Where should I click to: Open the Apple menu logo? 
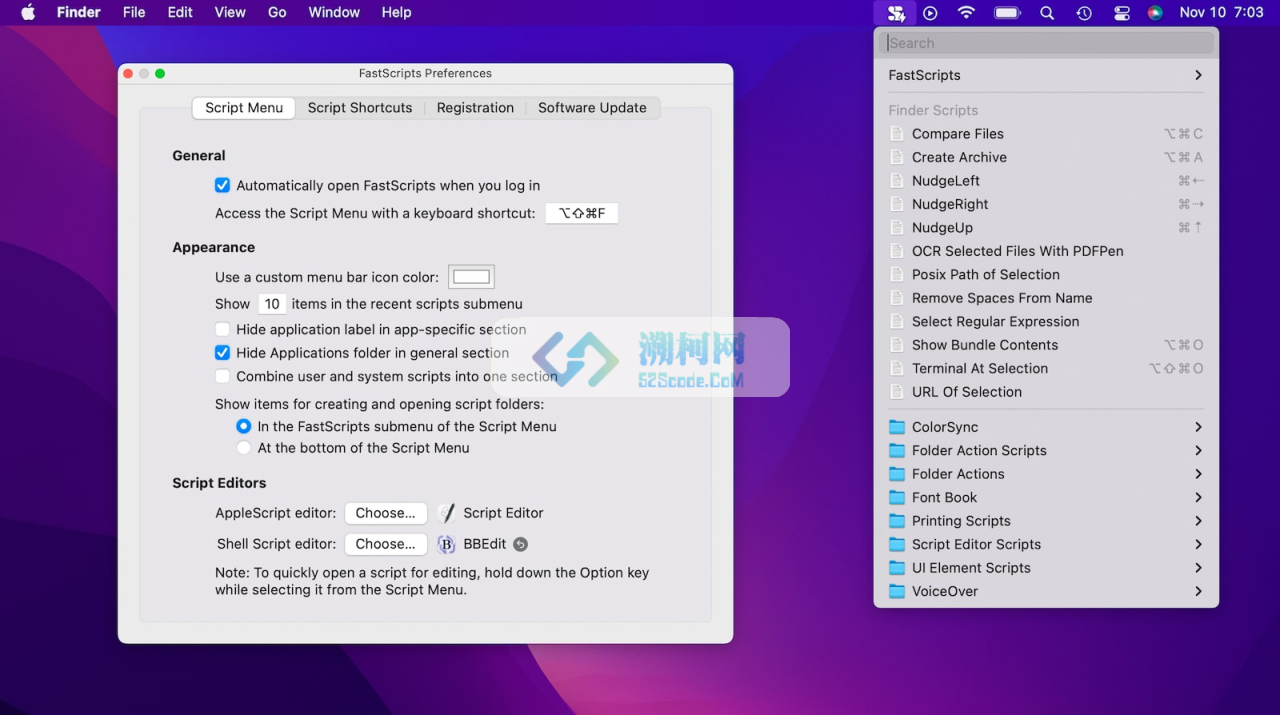pyautogui.click(x=28, y=12)
